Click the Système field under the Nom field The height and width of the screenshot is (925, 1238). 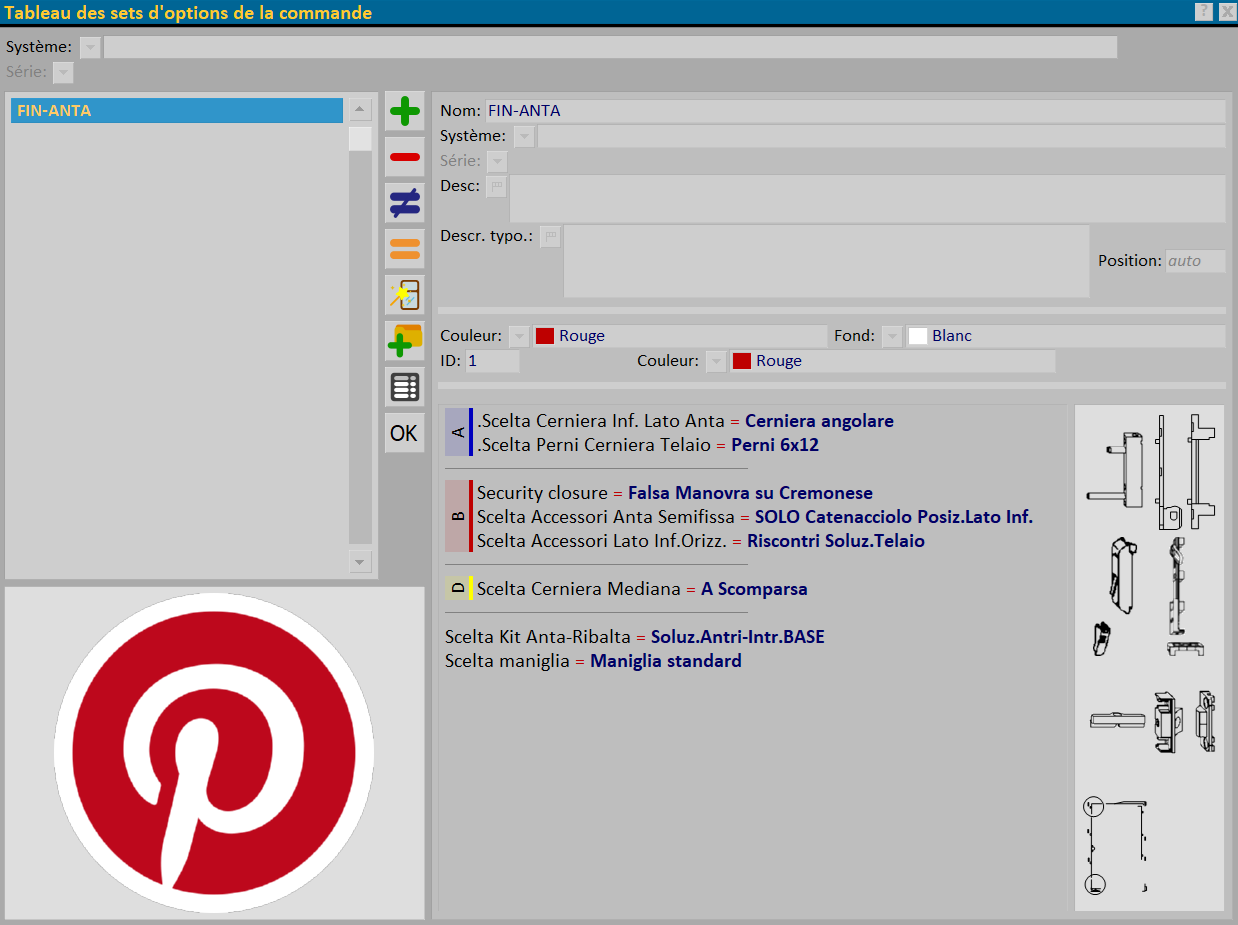point(882,136)
